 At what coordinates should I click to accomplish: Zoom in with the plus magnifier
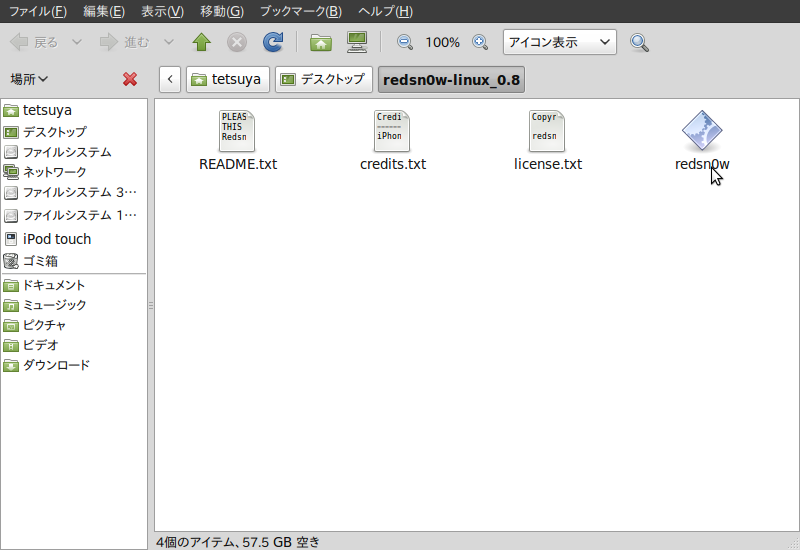point(480,42)
